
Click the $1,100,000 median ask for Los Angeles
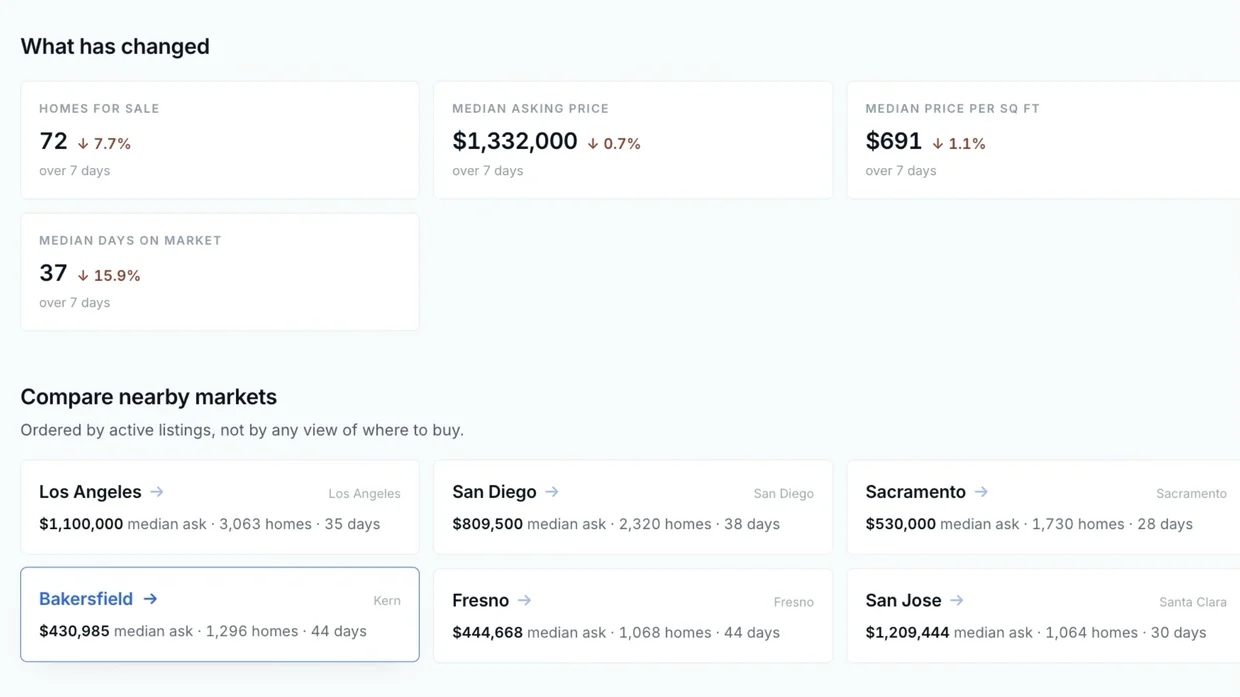(x=81, y=524)
